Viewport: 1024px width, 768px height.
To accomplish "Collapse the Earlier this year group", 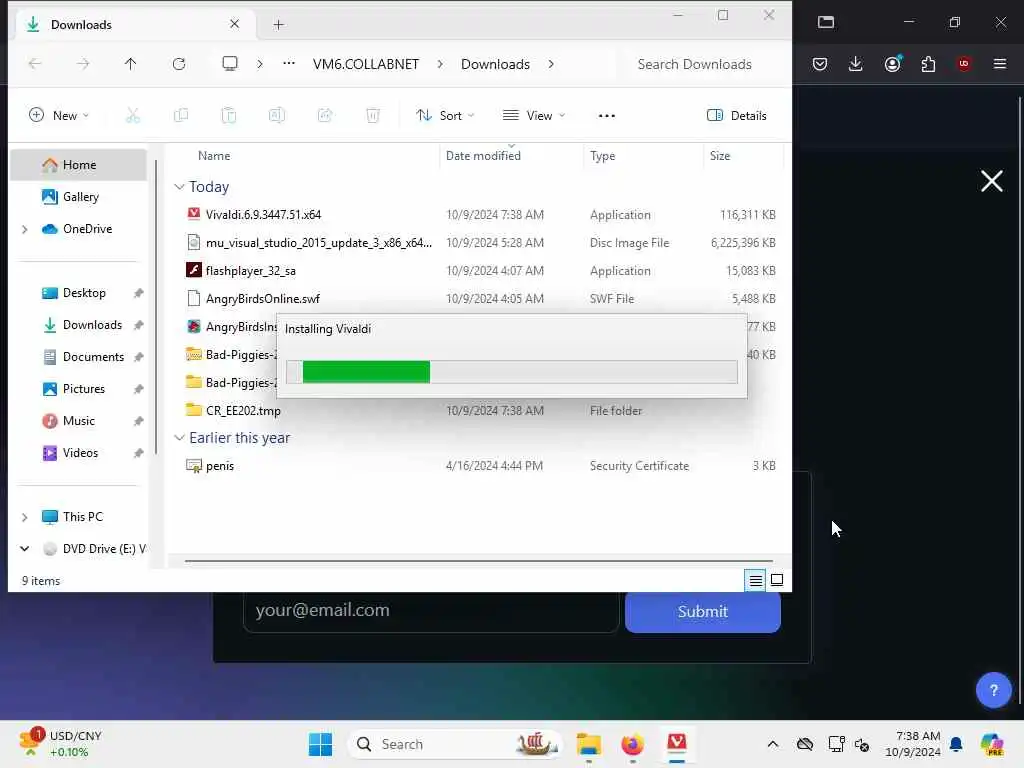I will coord(180,438).
